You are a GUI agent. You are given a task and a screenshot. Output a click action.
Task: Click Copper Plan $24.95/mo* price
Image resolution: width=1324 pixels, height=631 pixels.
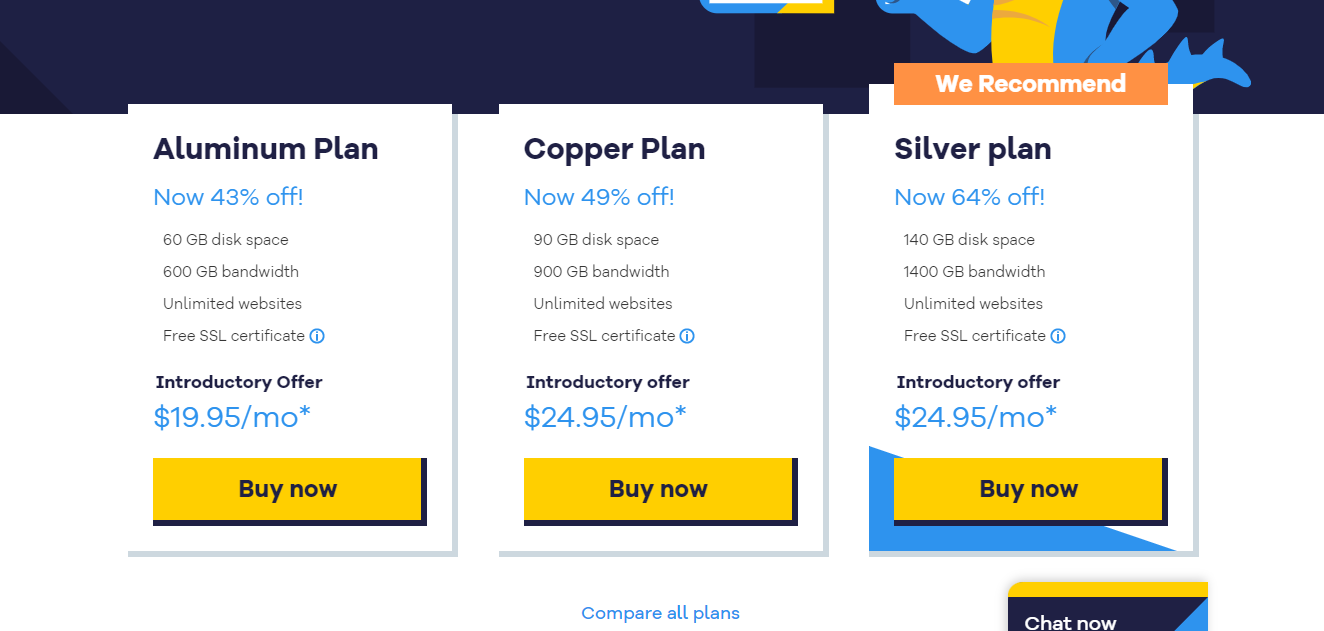(605, 417)
